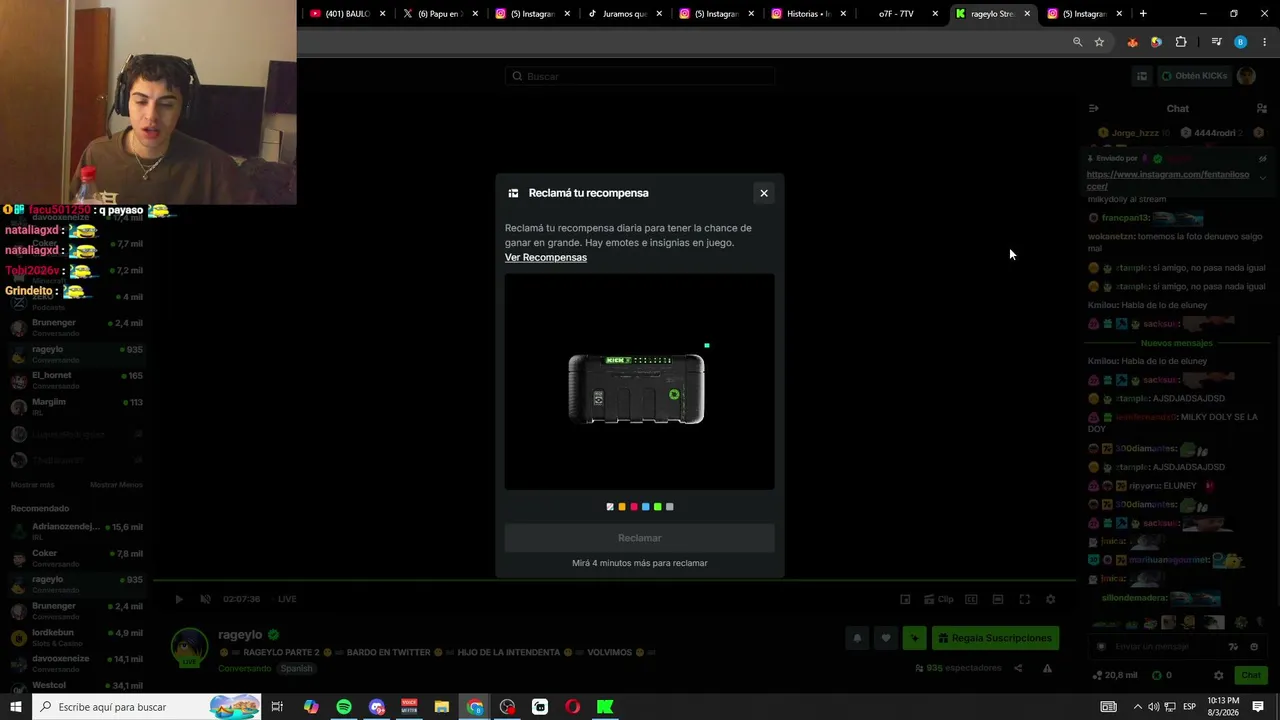This screenshot has height=720, width=1280.
Task: Open chat settings gear icon
Action: pos(1218,675)
